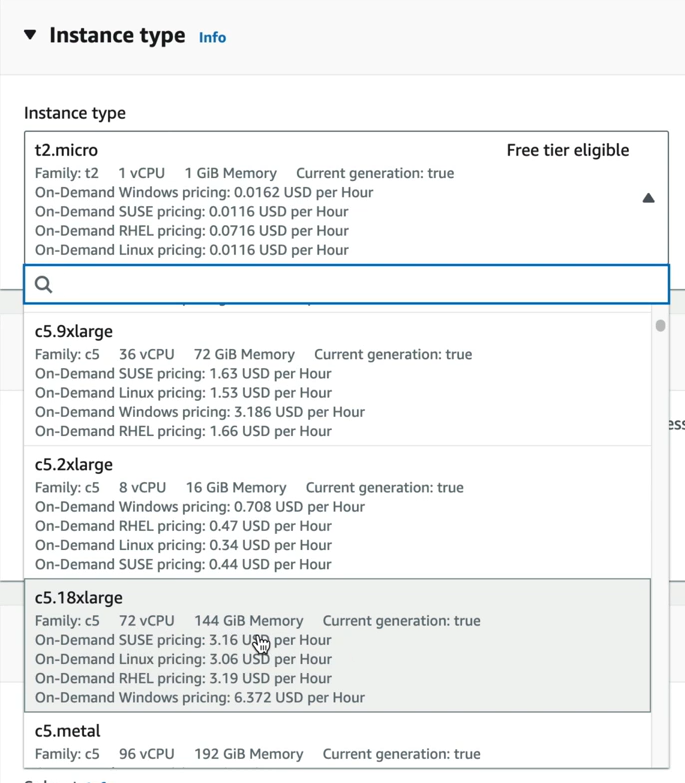
Task: Click c5.9xlarge SUSE pricing 1.63 USD line
Action: (183, 374)
